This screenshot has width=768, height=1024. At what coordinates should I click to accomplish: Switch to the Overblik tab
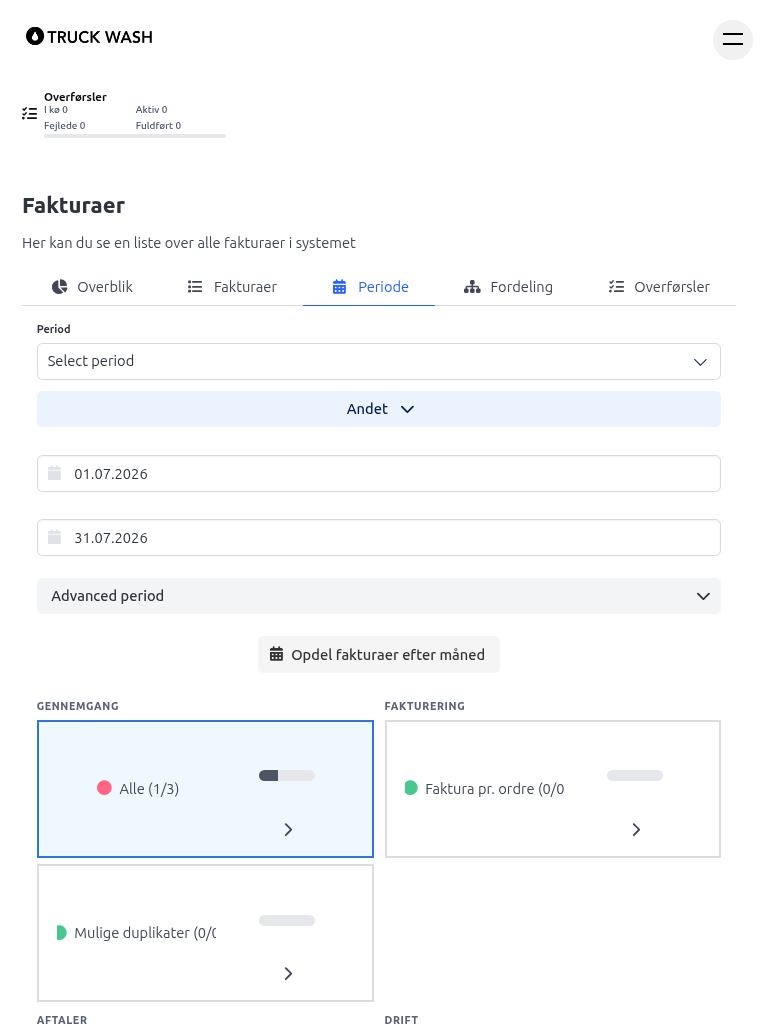point(92,287)
